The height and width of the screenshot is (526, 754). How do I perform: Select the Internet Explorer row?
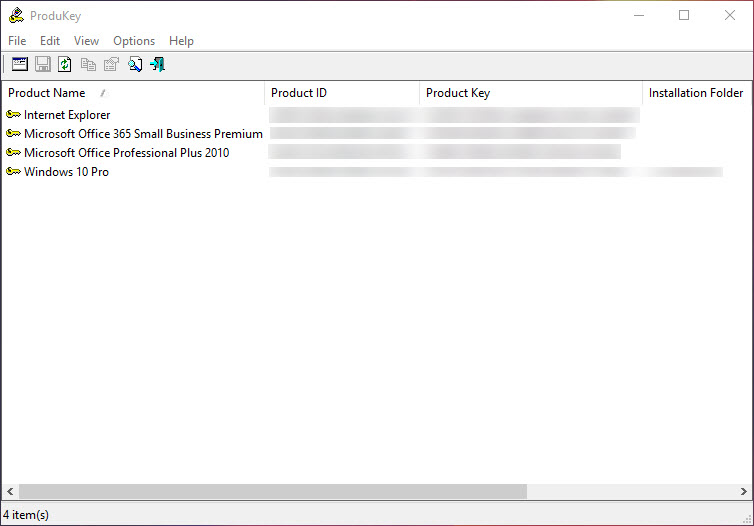pos(377,114)
